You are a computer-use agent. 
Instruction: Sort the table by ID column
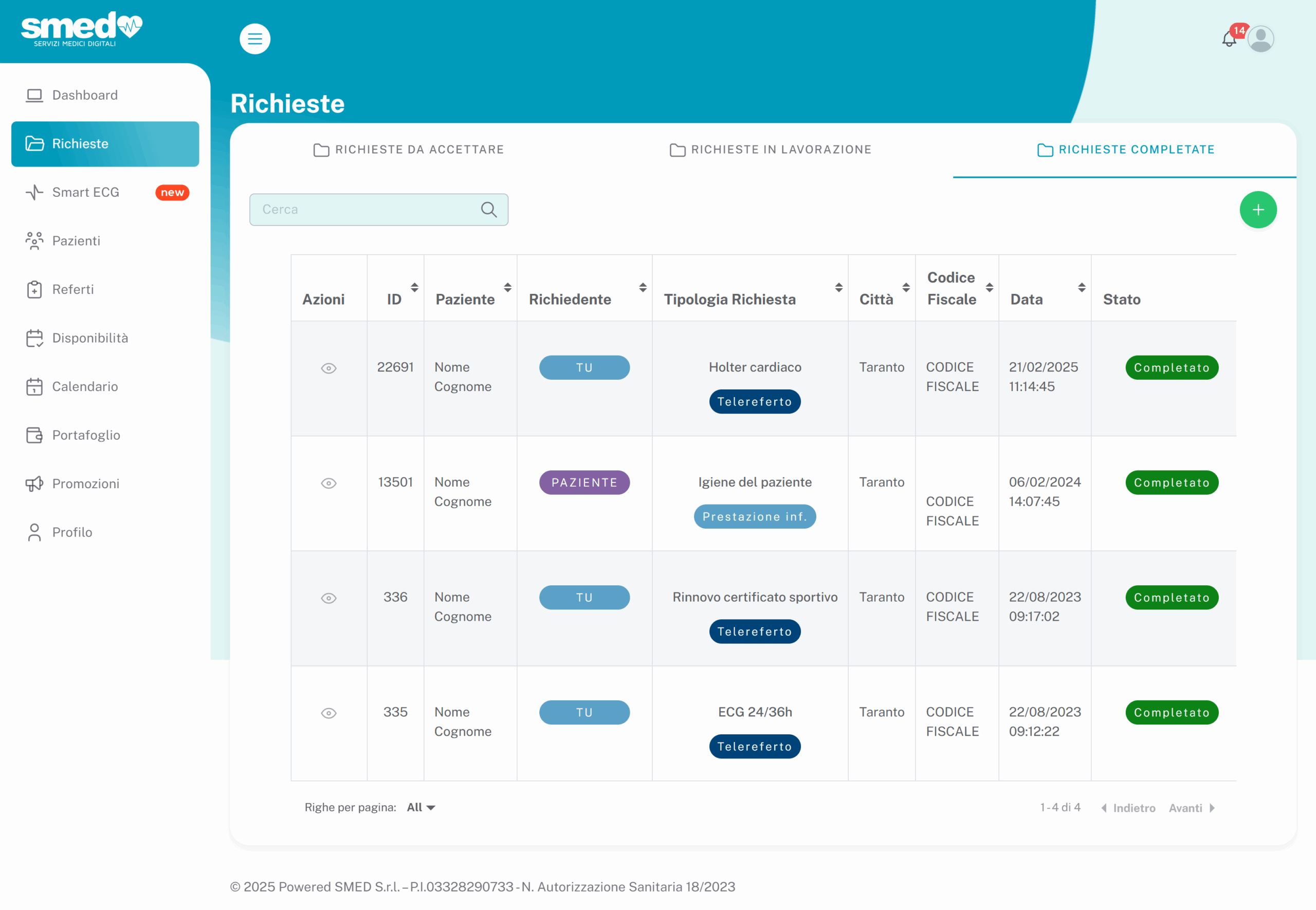[x=414, y=287]
